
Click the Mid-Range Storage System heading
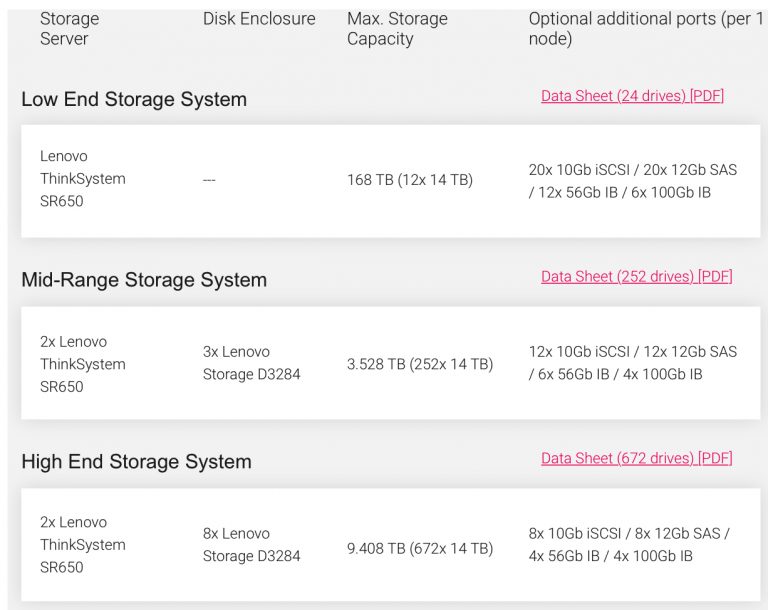[x=144, y=280]
